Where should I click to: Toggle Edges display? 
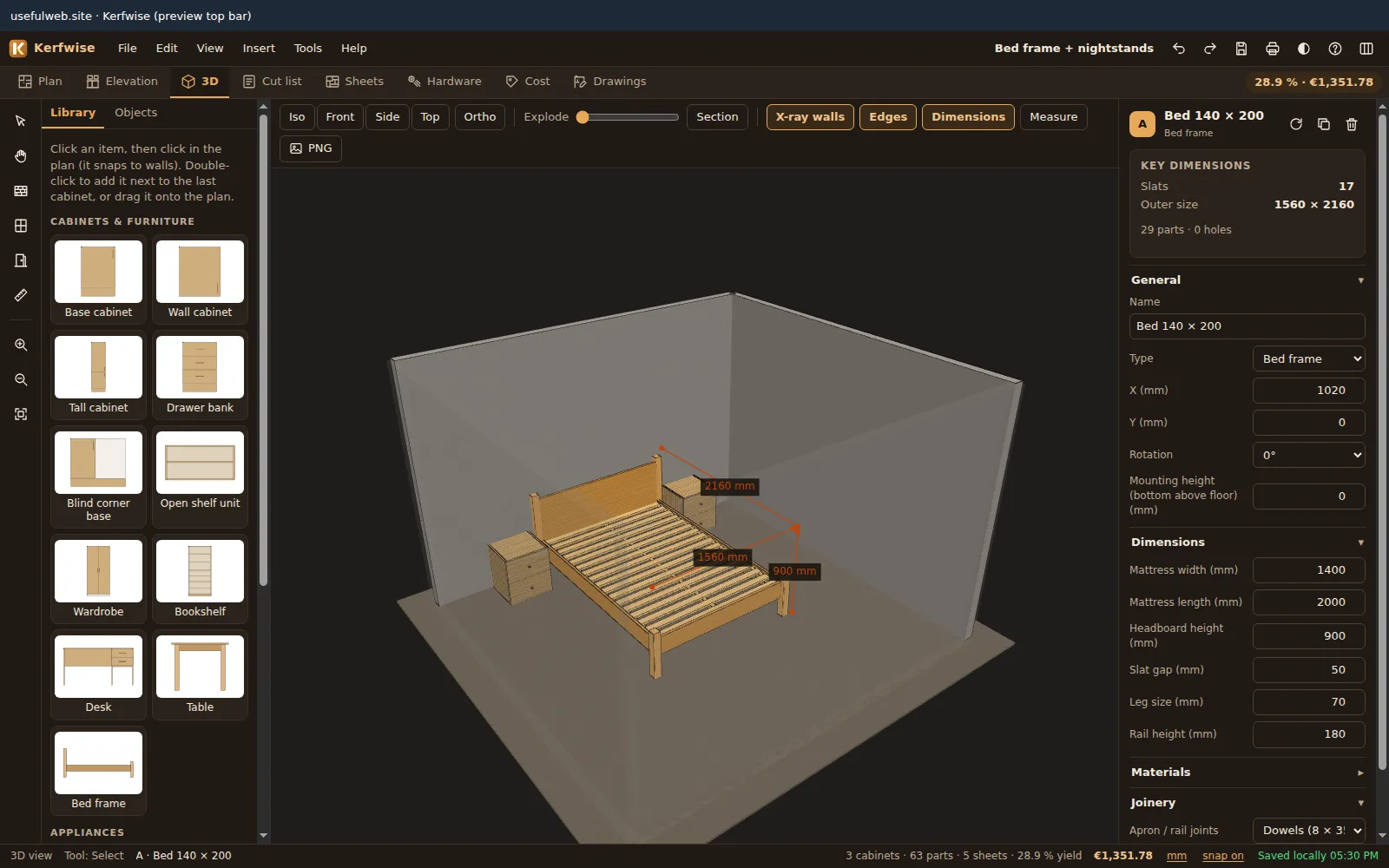888,117
